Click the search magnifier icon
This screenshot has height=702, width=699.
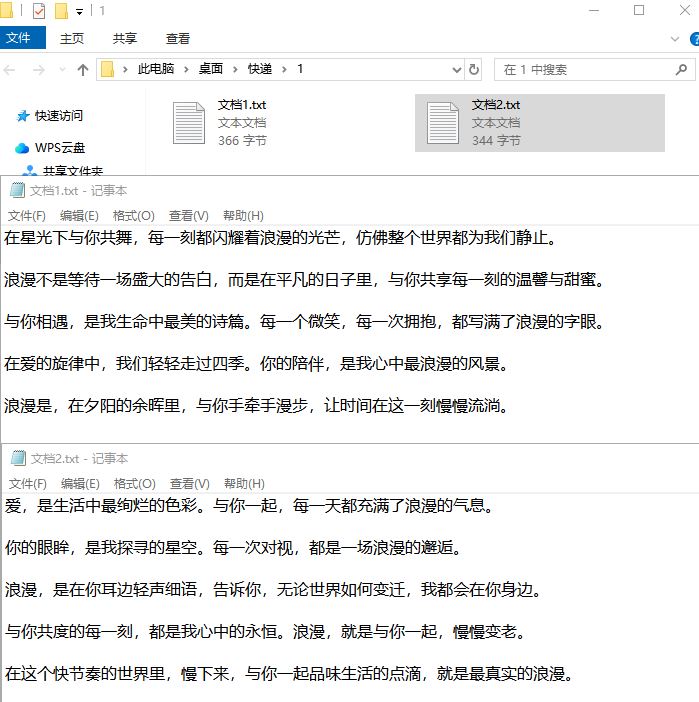681,69
